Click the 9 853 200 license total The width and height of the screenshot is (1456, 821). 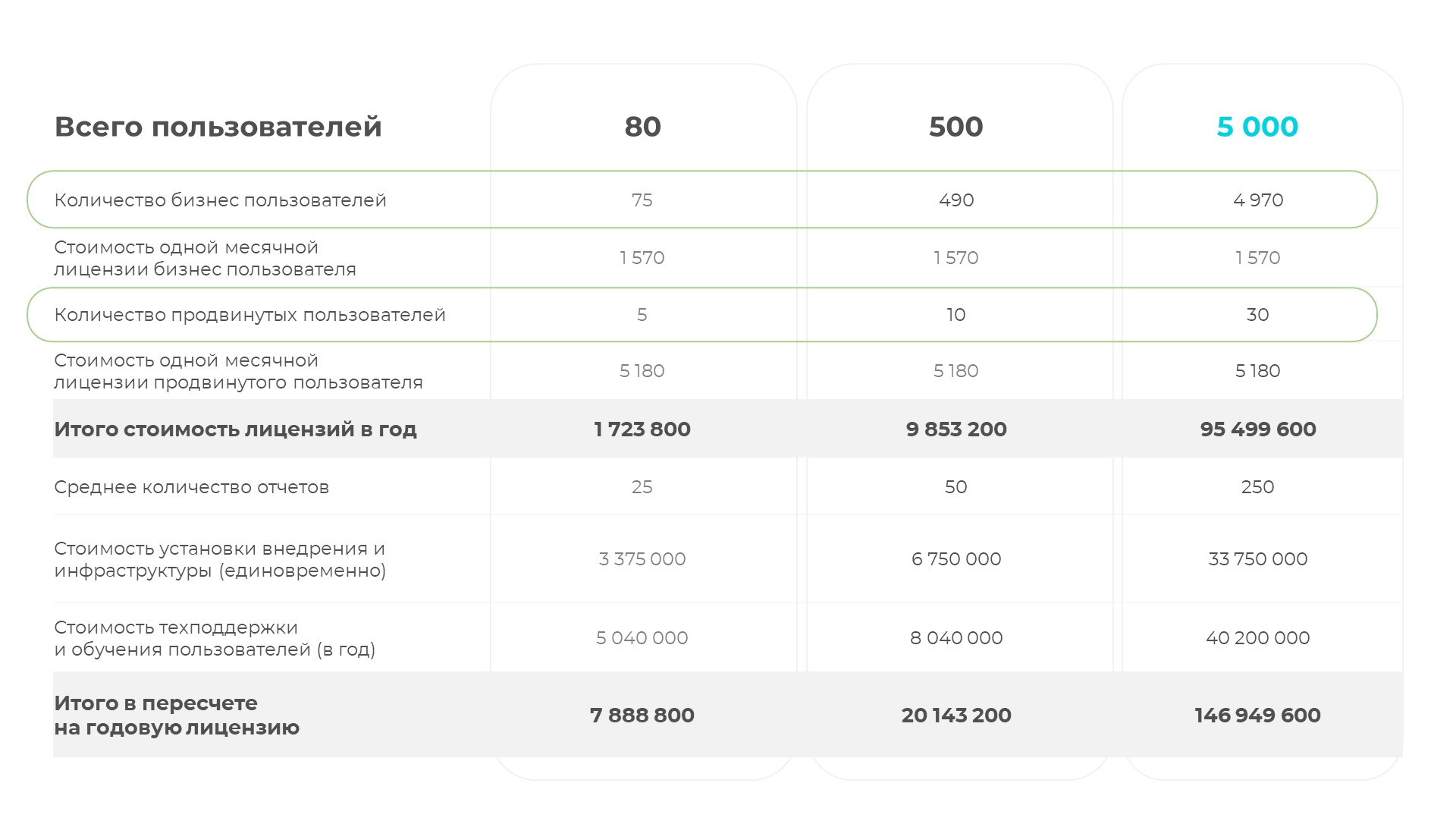click(956, 429)
